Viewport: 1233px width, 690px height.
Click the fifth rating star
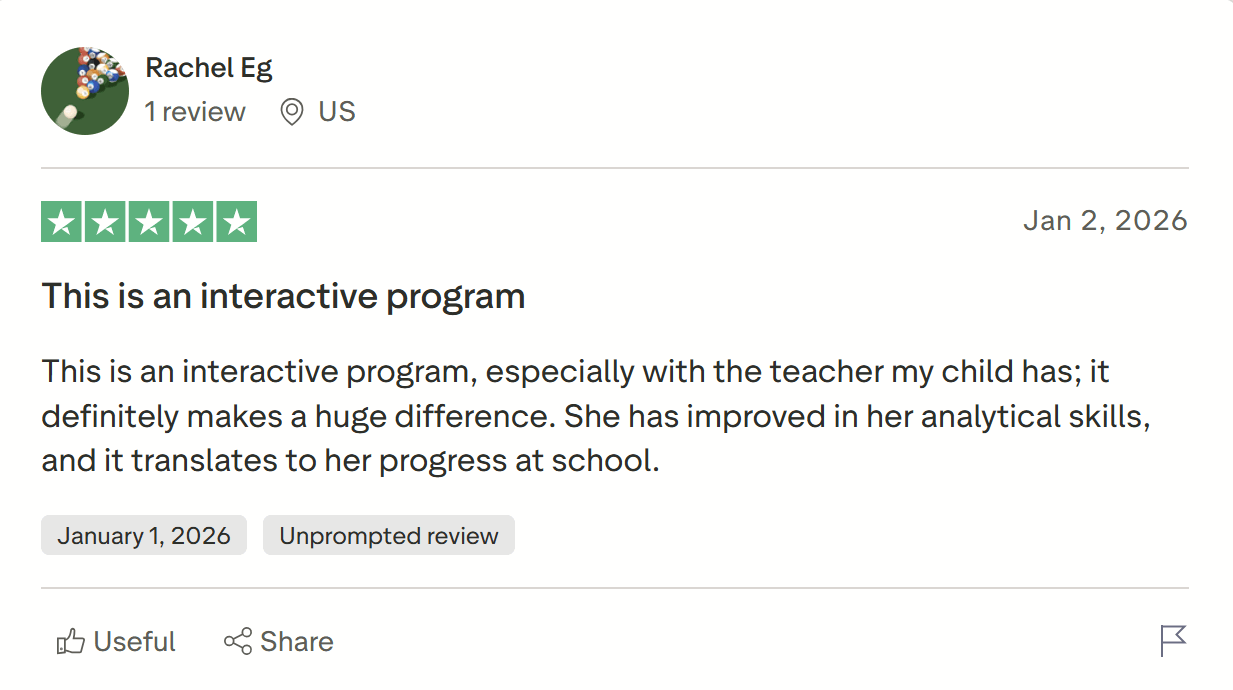click(x=235, y=221)
